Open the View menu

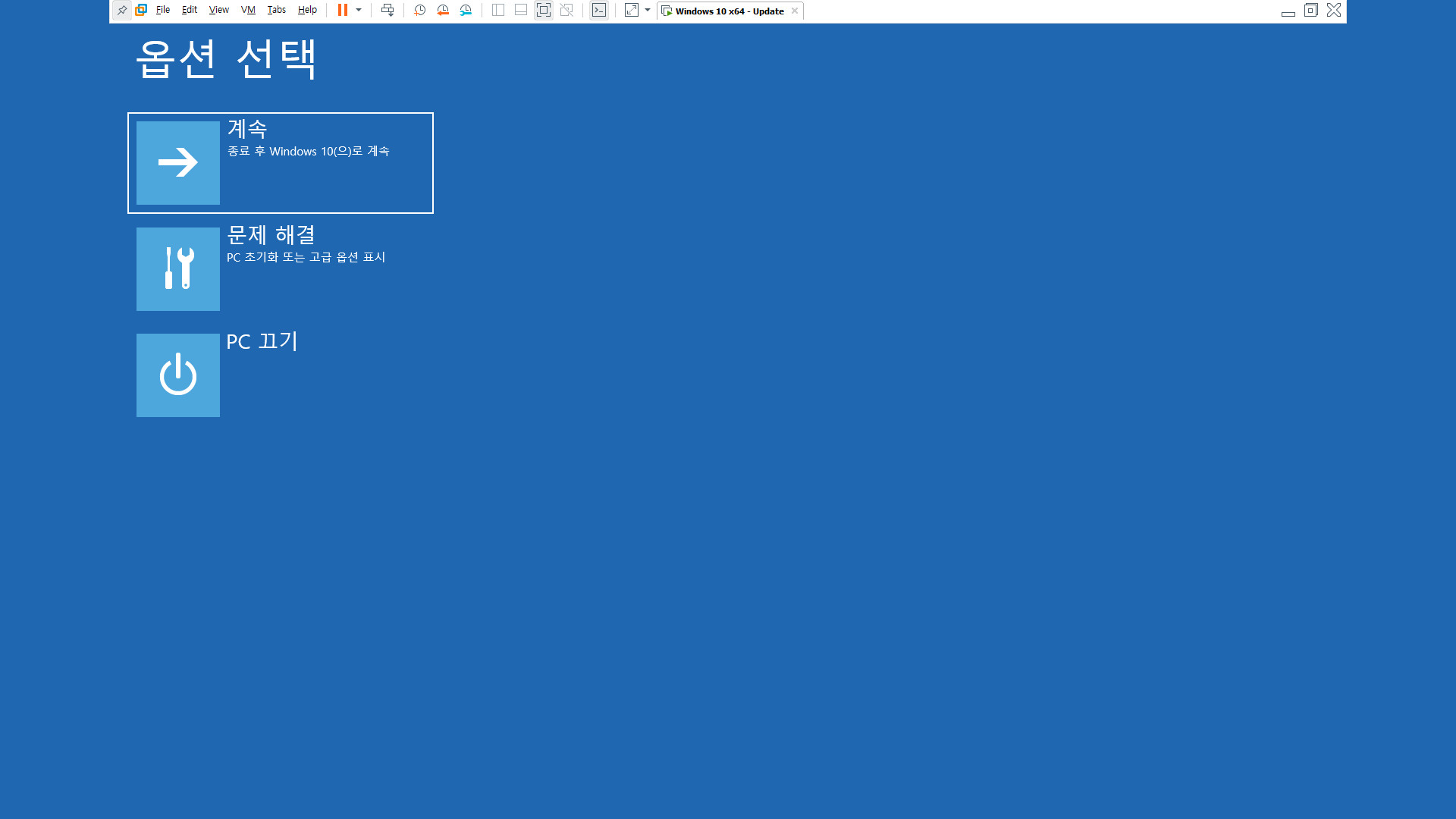[219, 11]
